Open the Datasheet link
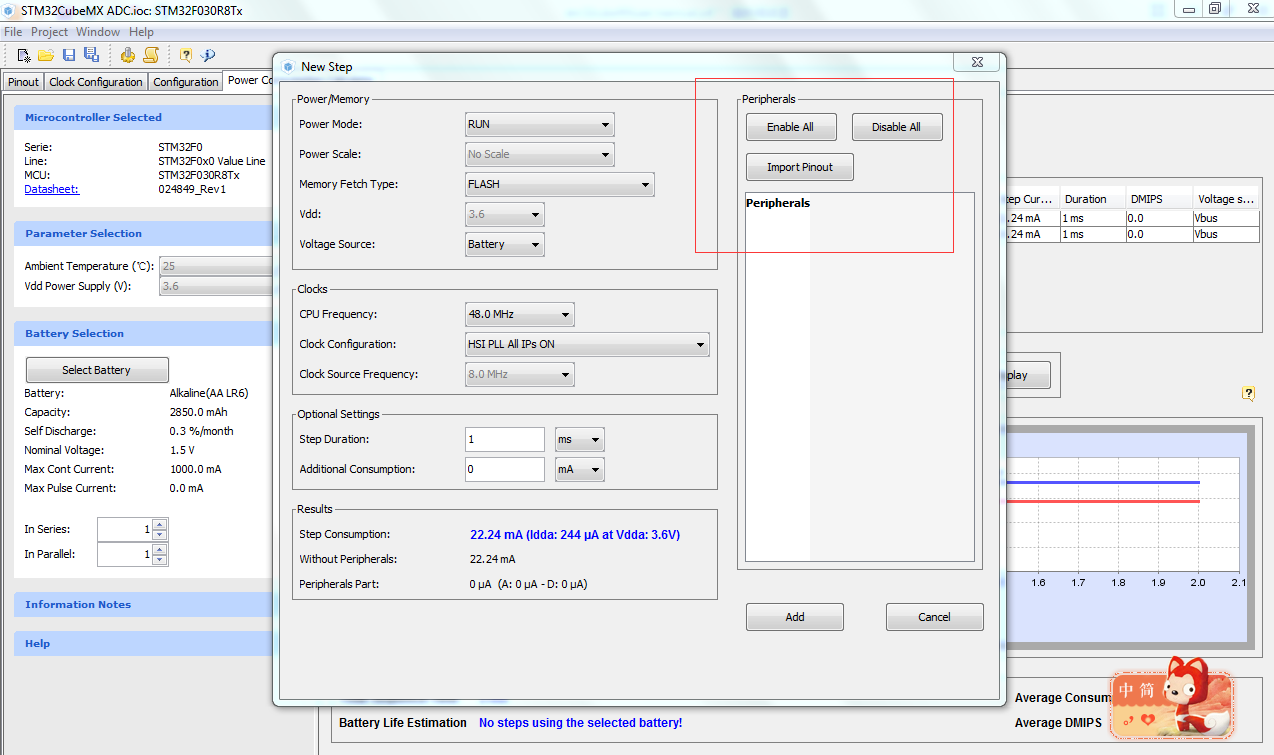The image size is (1274, 755). (x=51, y=189)
